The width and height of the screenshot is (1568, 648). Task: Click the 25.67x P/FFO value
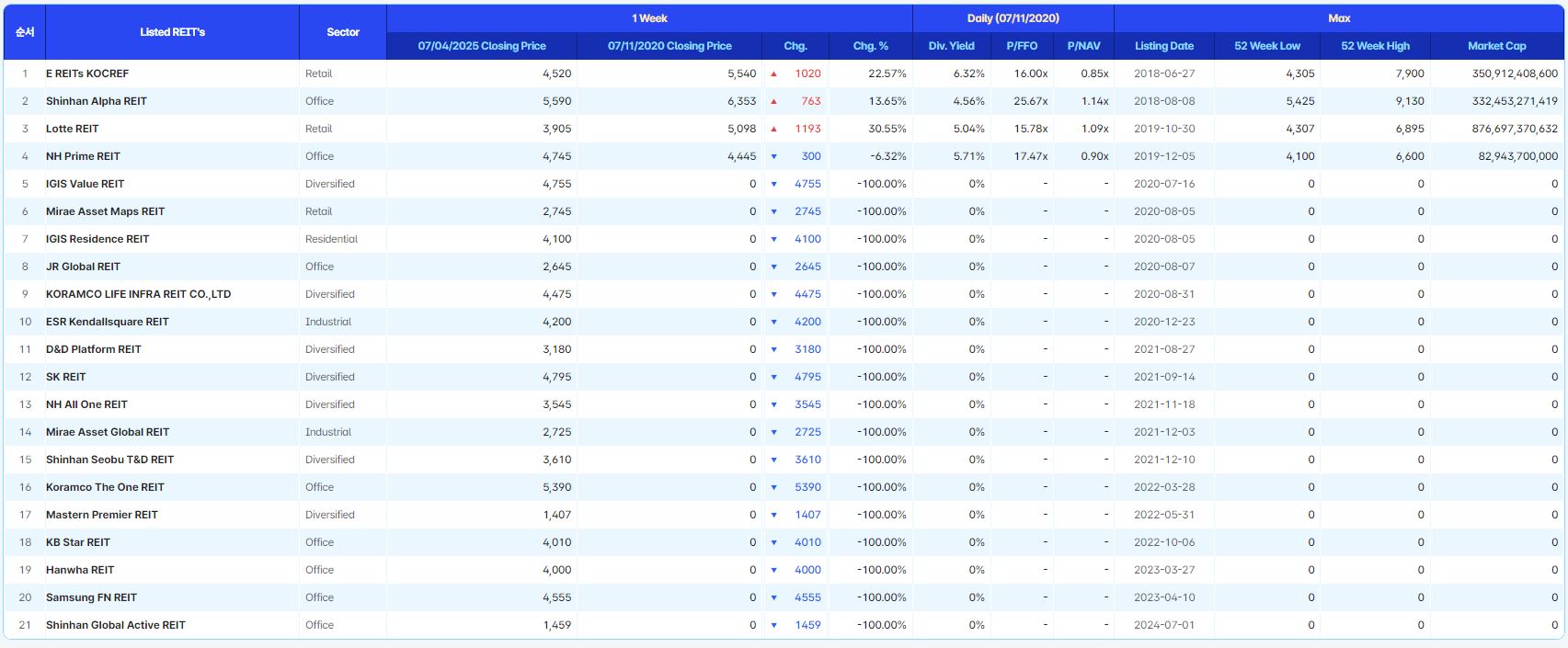(x=1031, y=101)
